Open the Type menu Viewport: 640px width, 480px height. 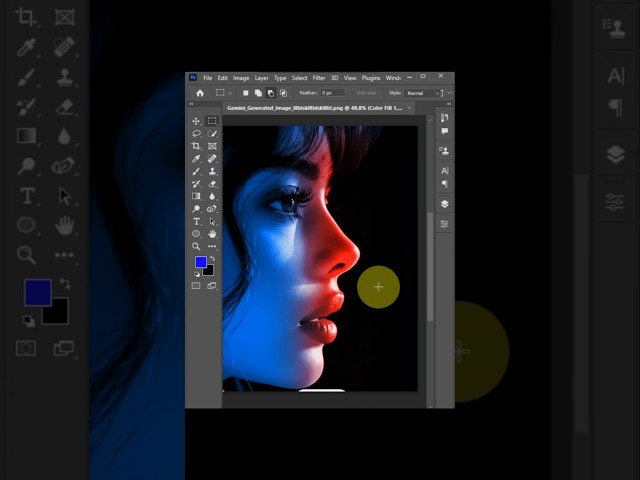280,78
